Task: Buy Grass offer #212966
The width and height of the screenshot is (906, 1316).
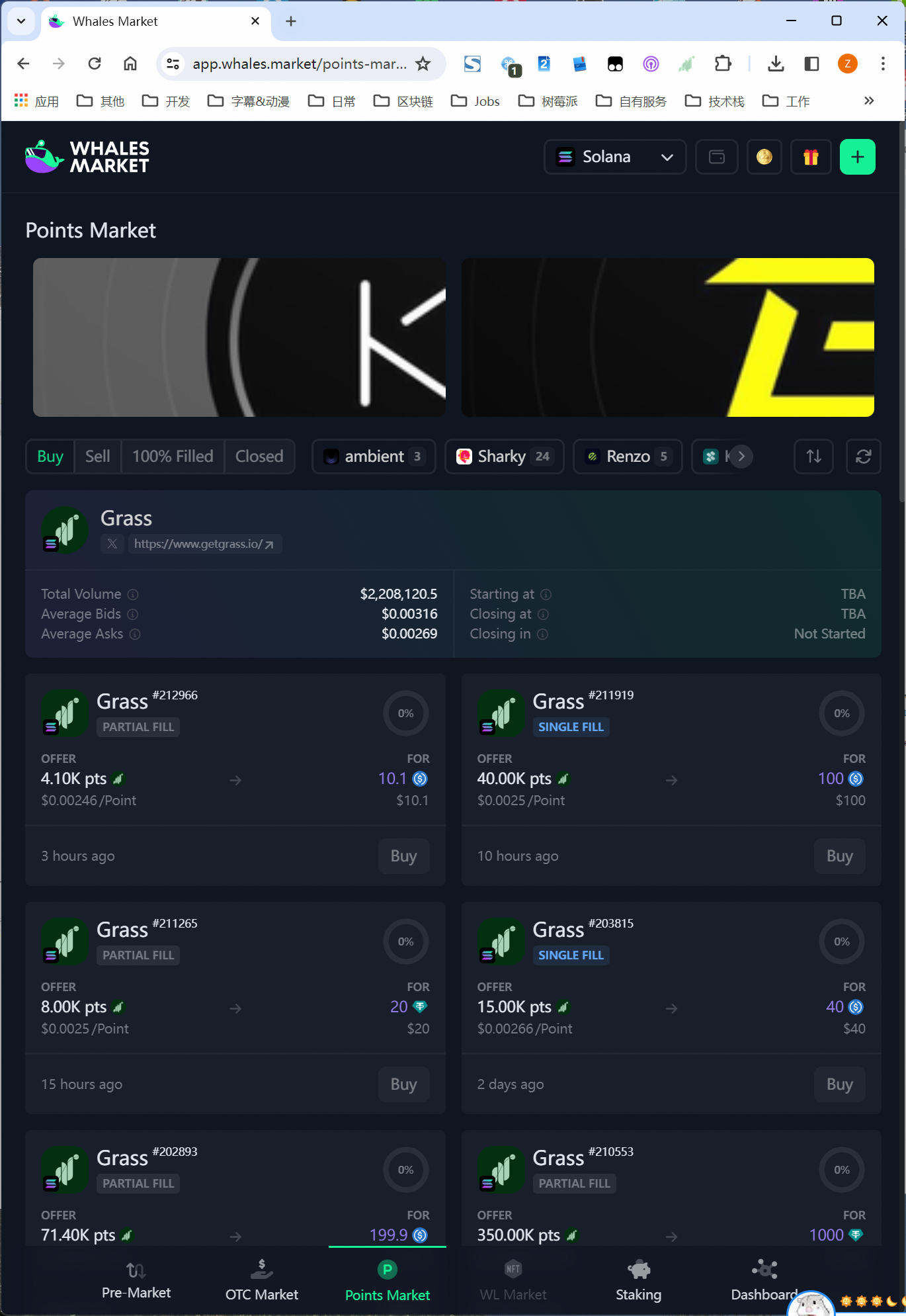Action: point(403,856)
